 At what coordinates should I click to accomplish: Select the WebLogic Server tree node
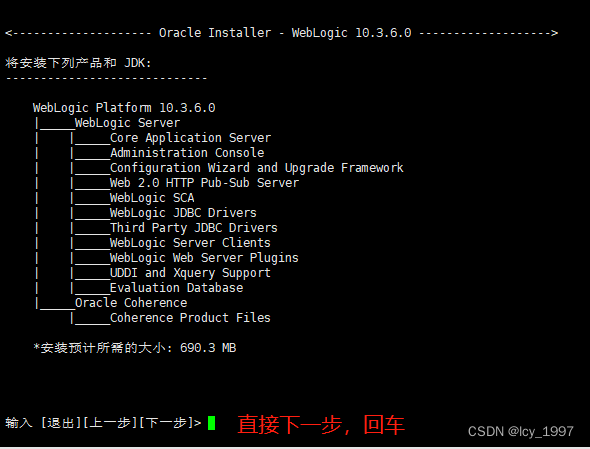tap(127, 123)
